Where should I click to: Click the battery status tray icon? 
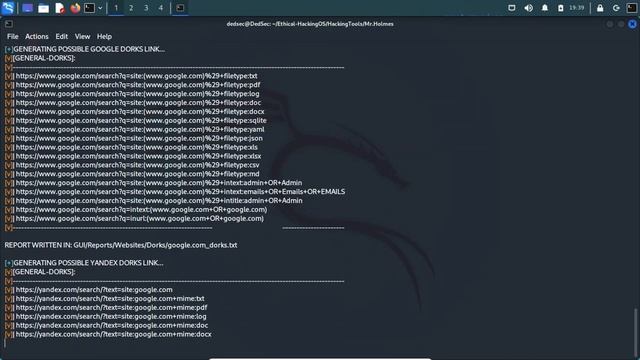(x=561, y=8)
